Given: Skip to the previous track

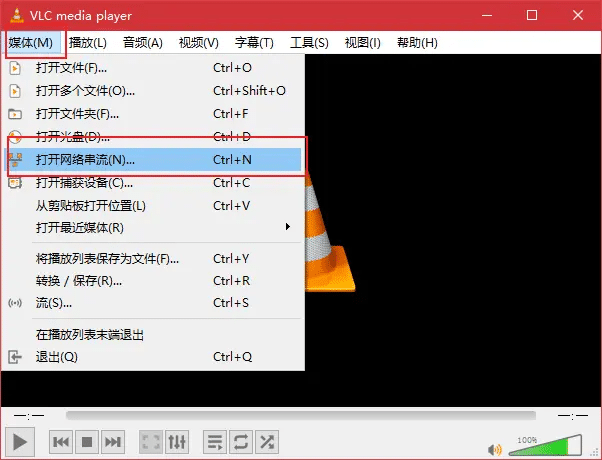Looking at the screenshot, I should point(61,442).
